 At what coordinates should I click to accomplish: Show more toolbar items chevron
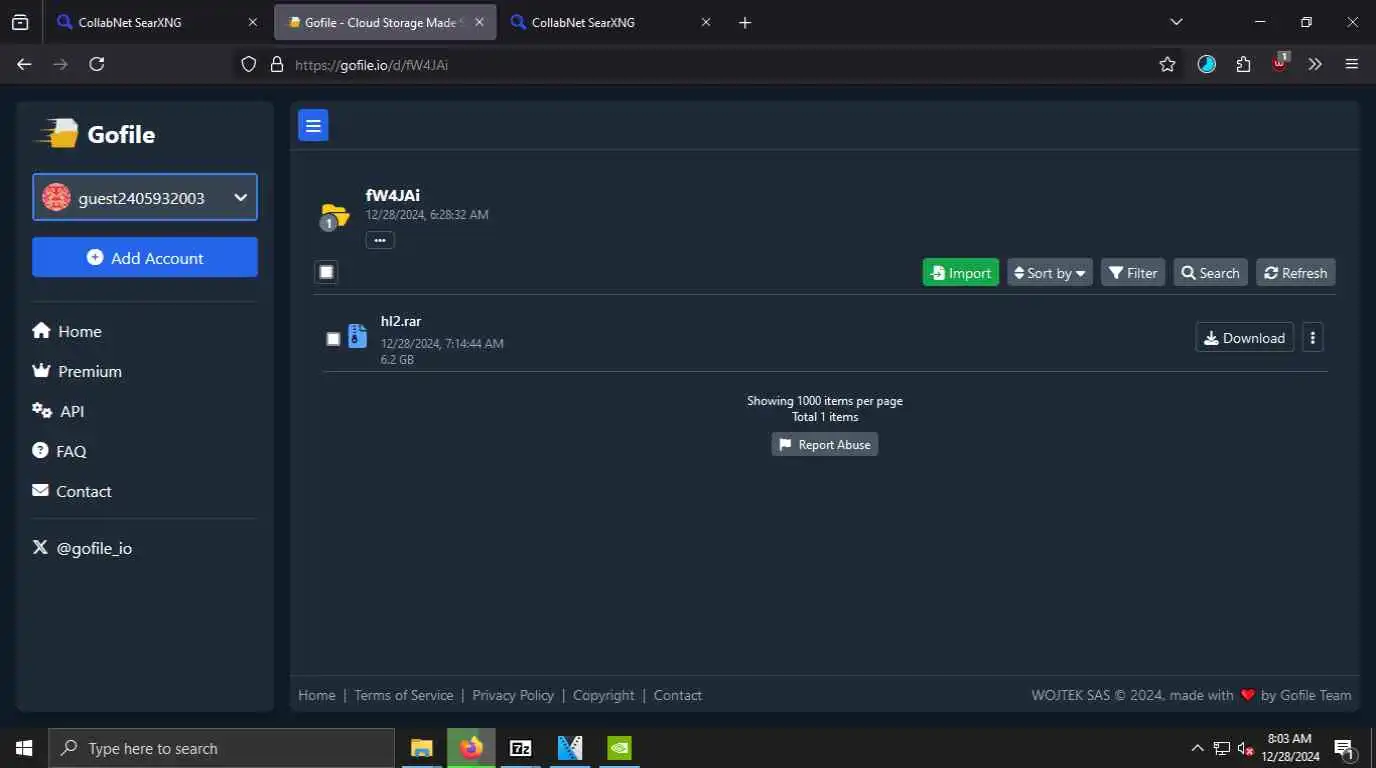point(1315,64)
